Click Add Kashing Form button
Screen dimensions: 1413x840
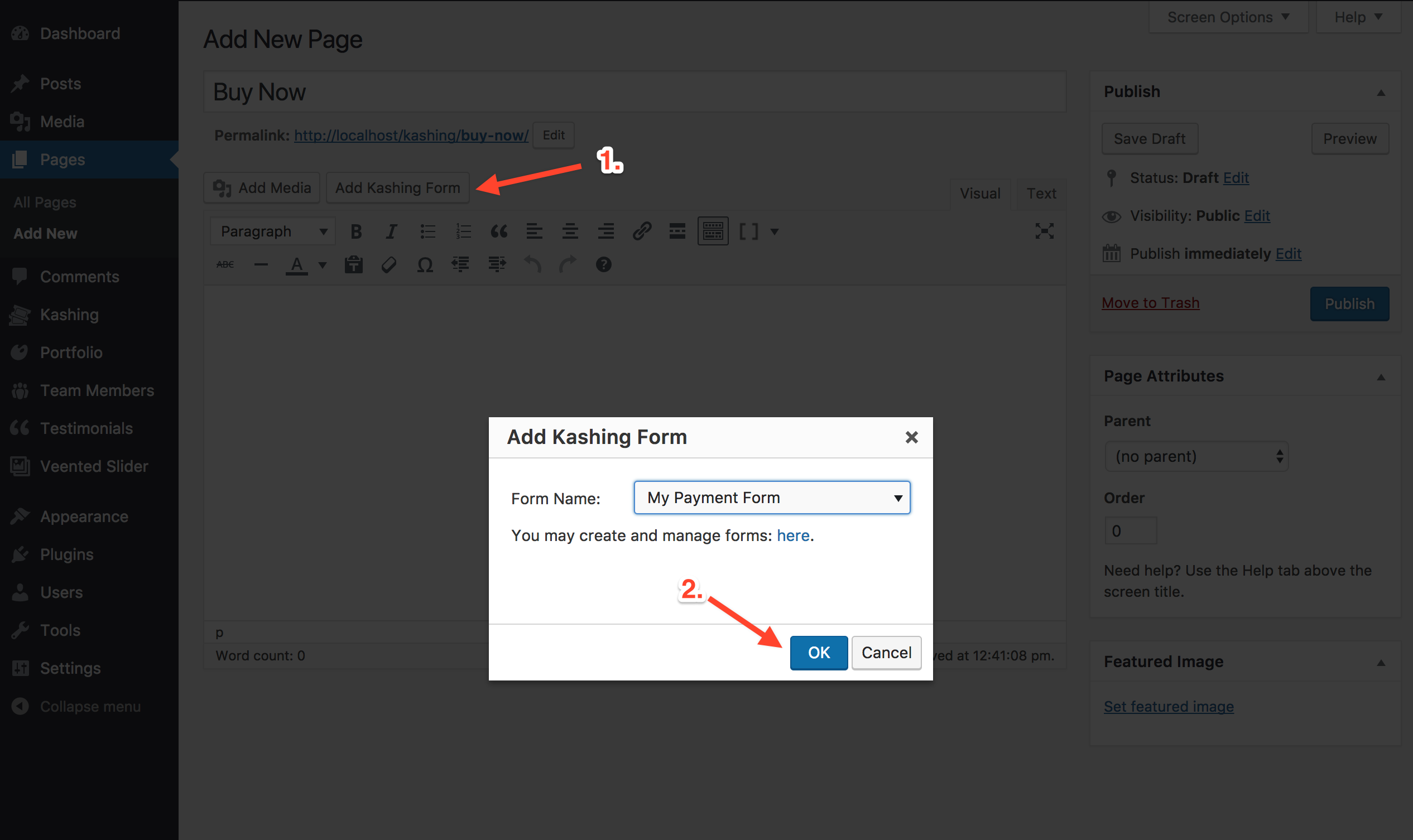click(x=397, y=187)
